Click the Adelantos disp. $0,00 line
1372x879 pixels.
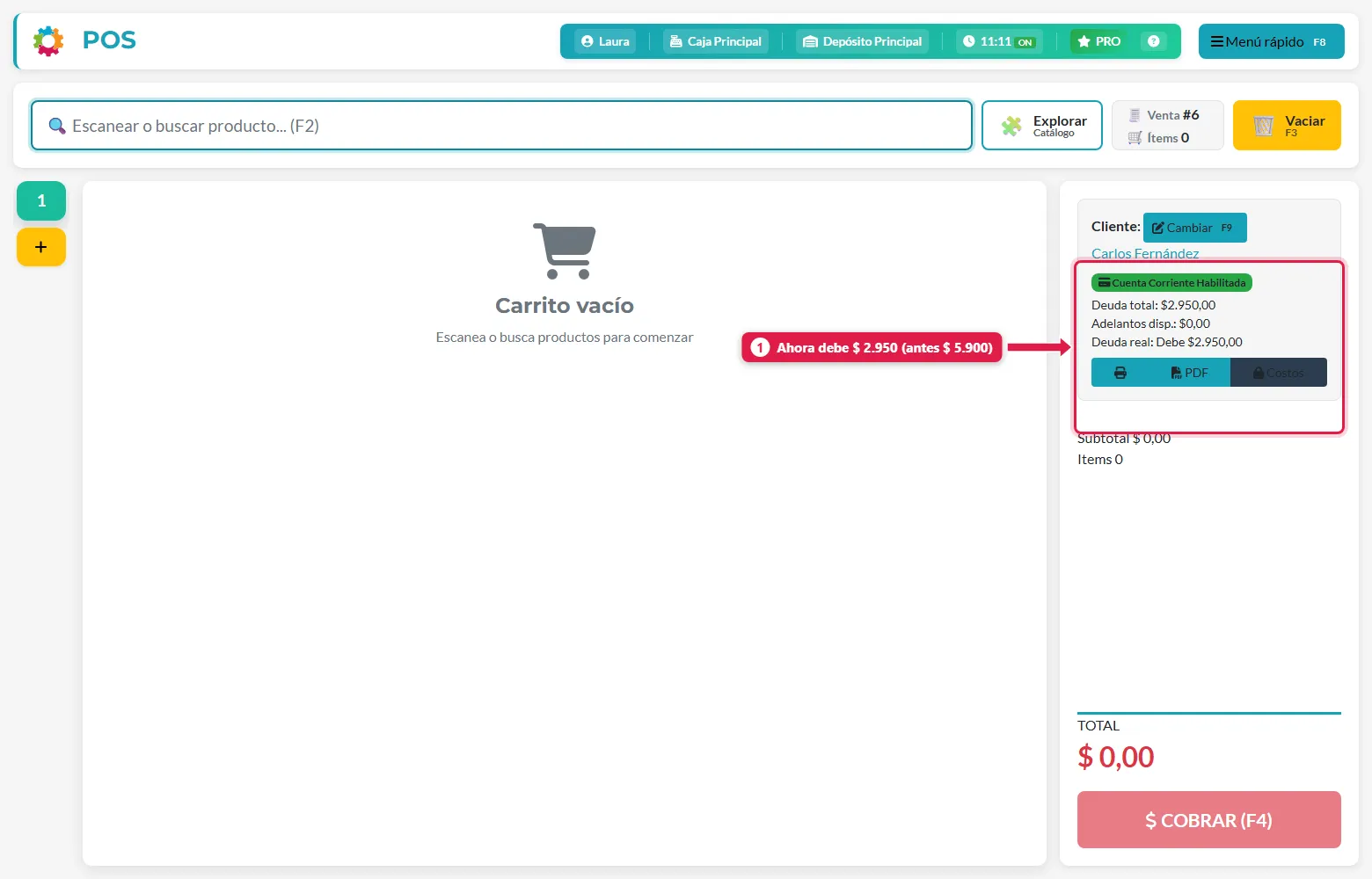[1151, 323]
